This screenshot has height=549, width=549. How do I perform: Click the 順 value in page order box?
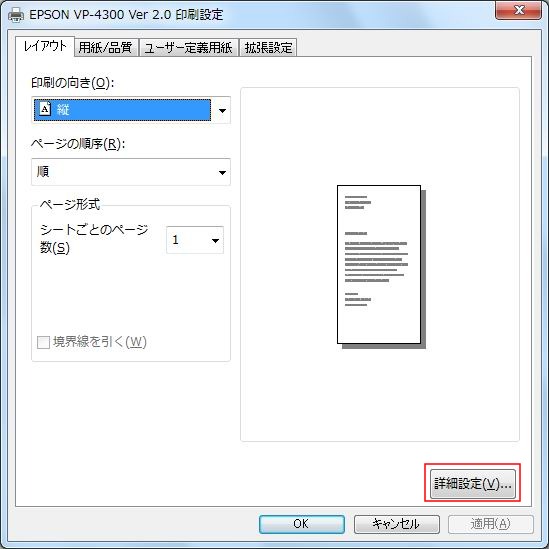(x=43, y=172)
